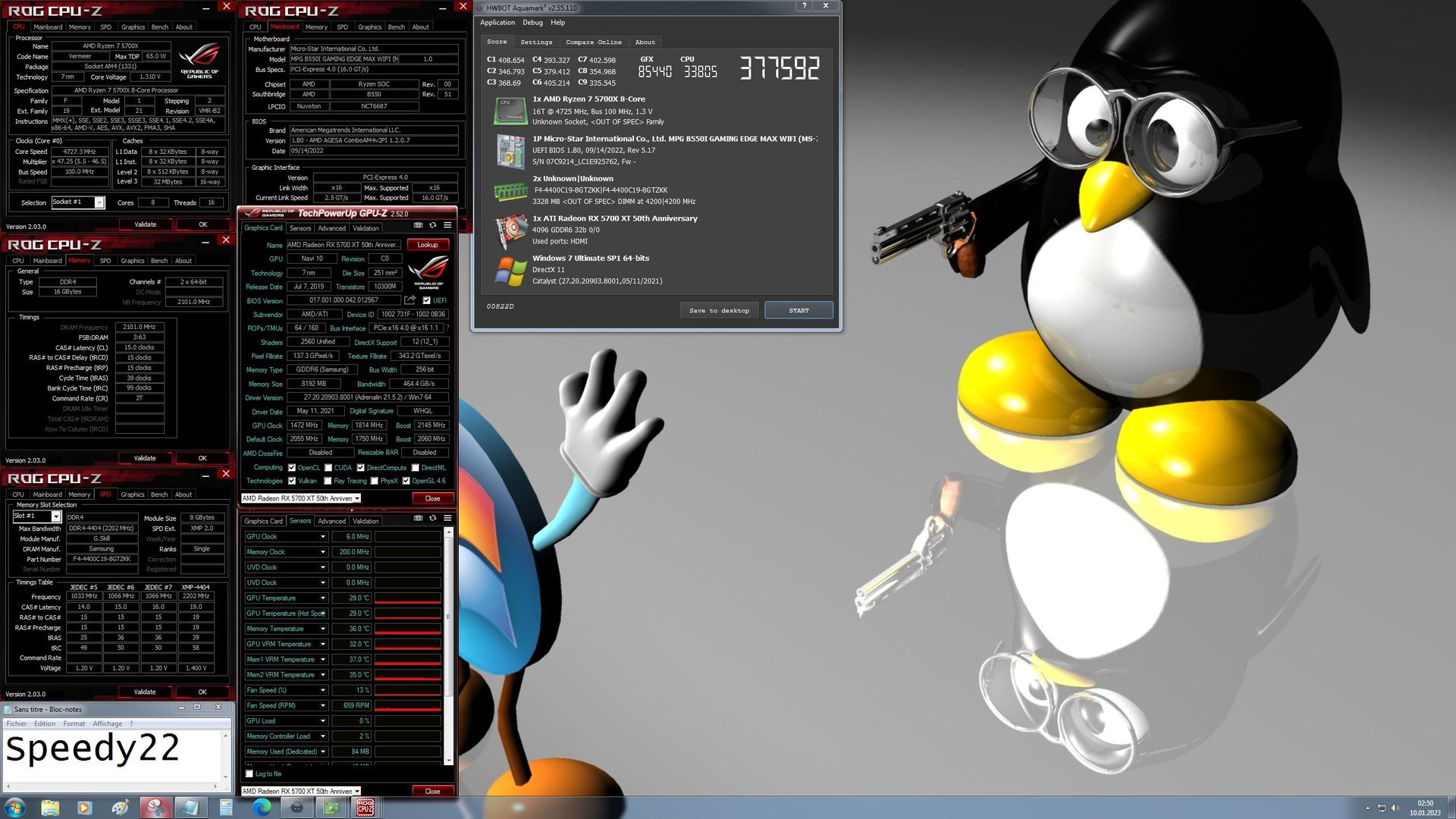This screenshot has width=1456, height=819.
Task: Click the clock in the system tray
Action: pos(1425,808)
